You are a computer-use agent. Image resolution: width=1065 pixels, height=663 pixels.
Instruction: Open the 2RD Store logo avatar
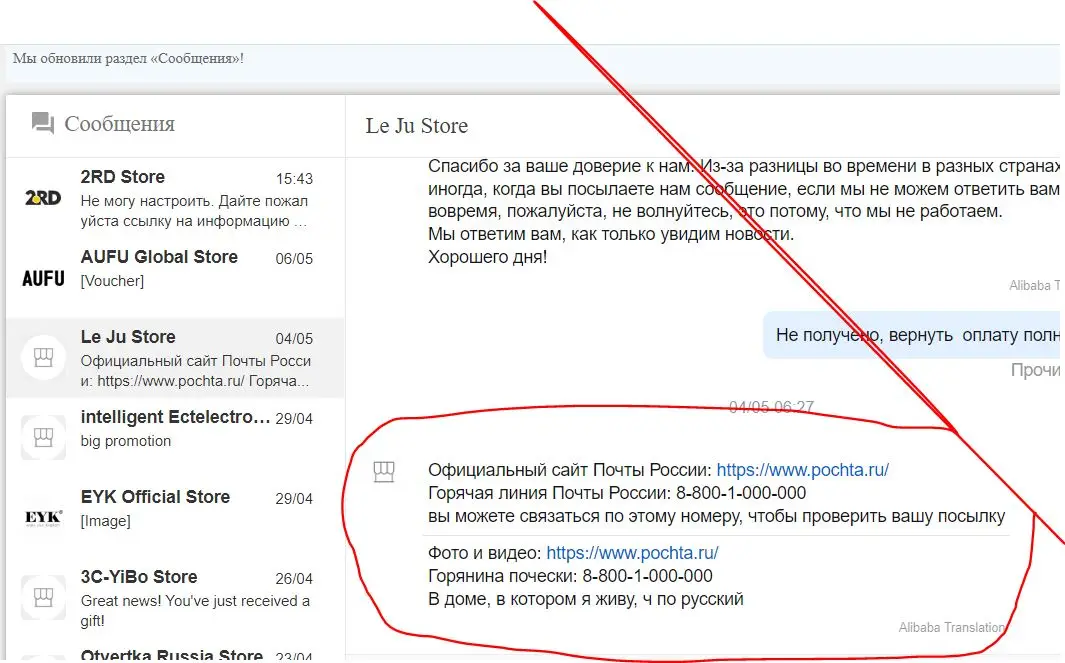(x=43, y=198)
